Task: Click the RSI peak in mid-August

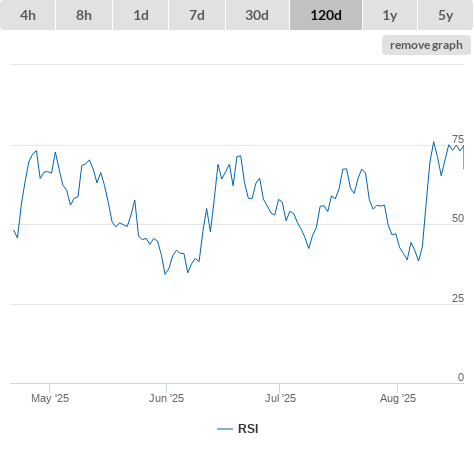Action: [434, 142]
